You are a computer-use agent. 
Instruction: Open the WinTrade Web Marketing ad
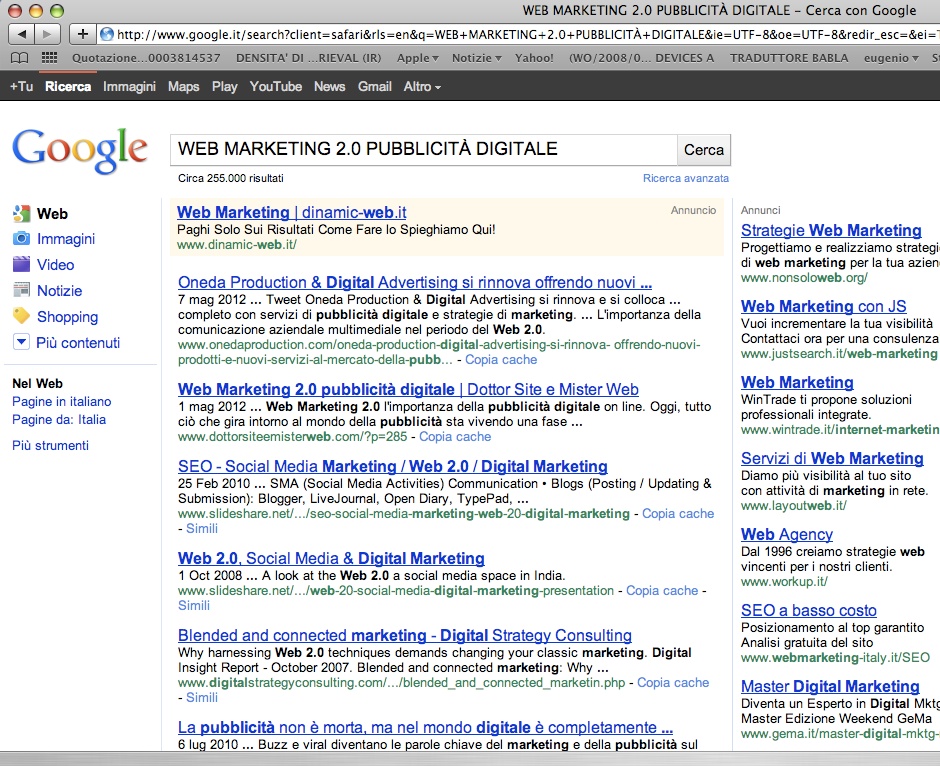(797, 382)
